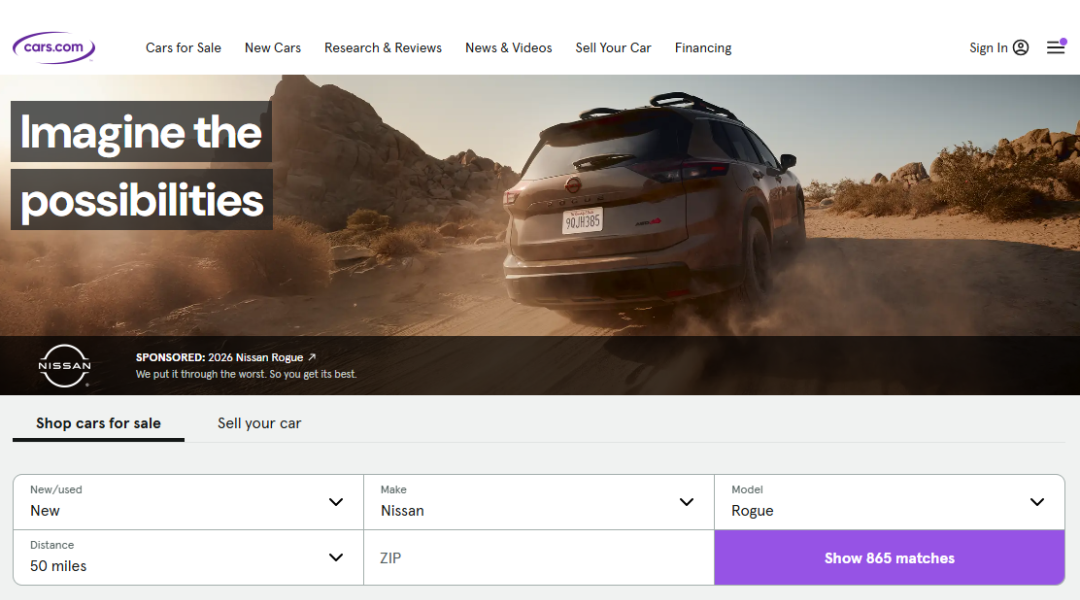Screen dimensions: 1080x600
Task: Switch to the Shop cars for sale tab
Action: [98, 424]
